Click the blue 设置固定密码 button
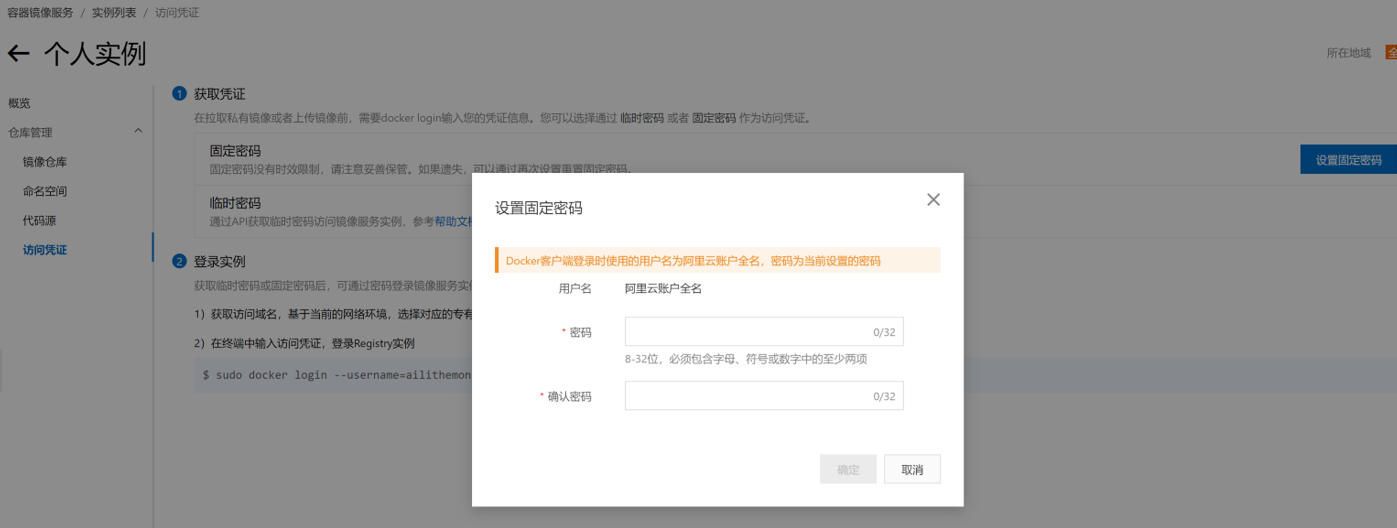 (x=1347, y=160)
